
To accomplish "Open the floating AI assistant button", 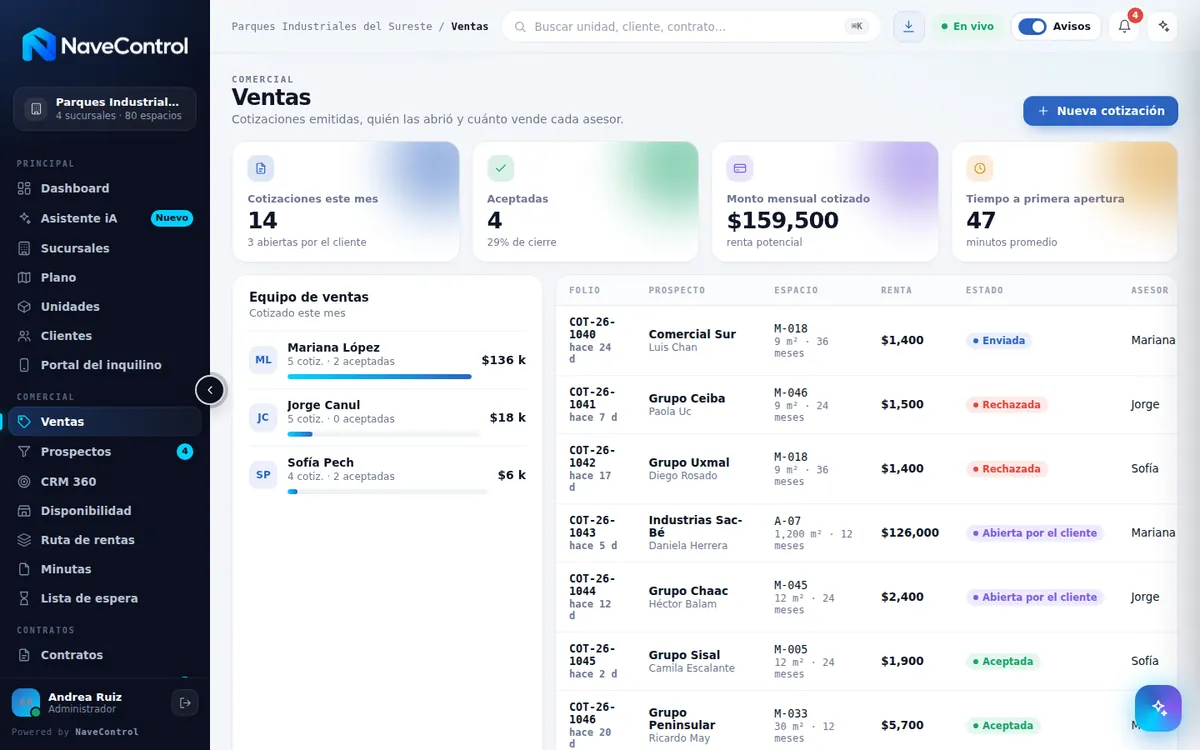I will click(1159, 709).
